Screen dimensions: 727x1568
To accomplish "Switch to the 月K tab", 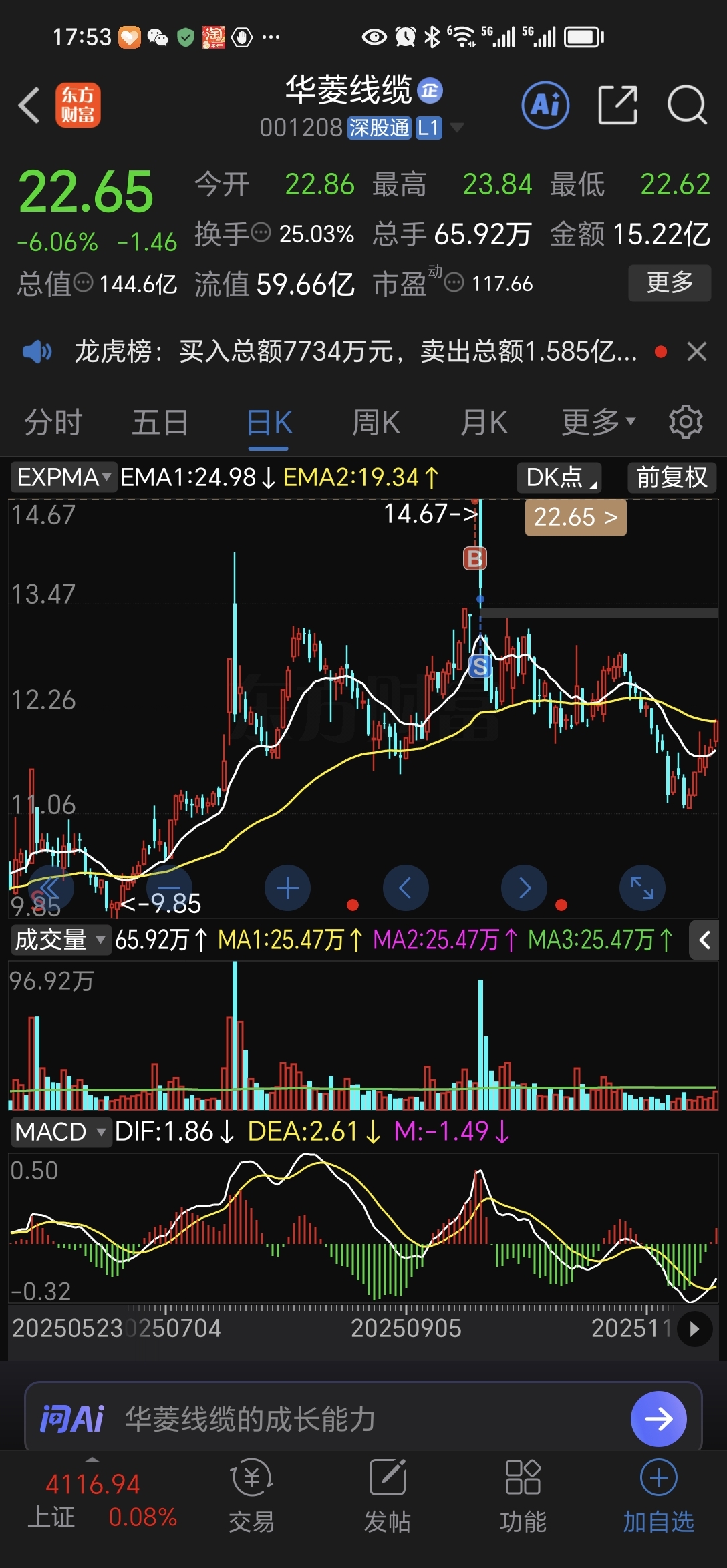I will click(x=484, y=422).
